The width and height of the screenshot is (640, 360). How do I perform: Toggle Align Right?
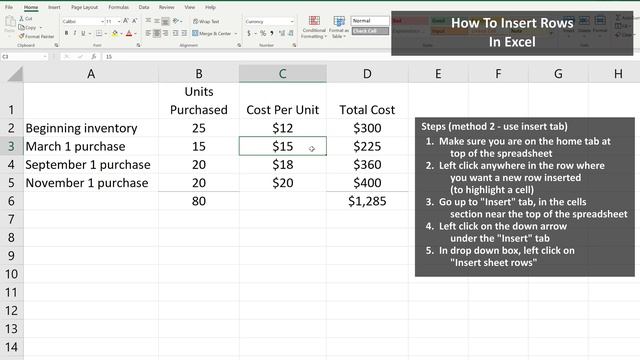[165, 33]
